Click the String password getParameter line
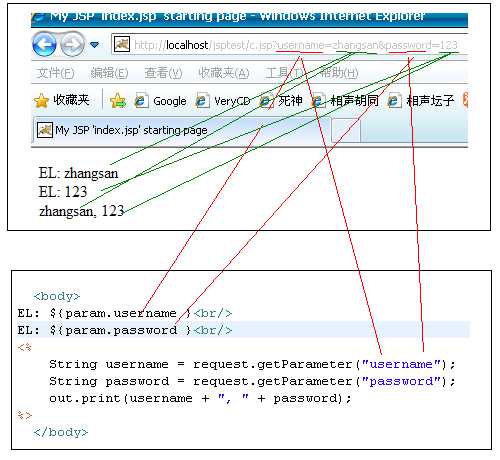 click(252, 381)
